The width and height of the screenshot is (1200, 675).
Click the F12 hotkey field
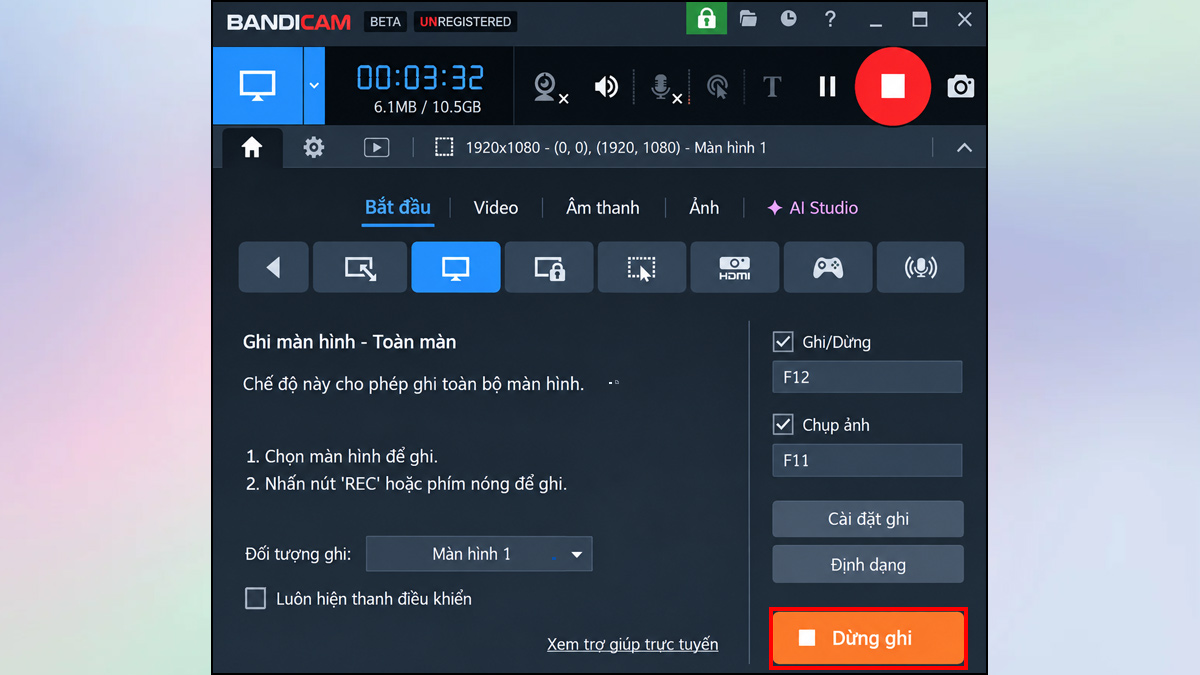(867, 377)
